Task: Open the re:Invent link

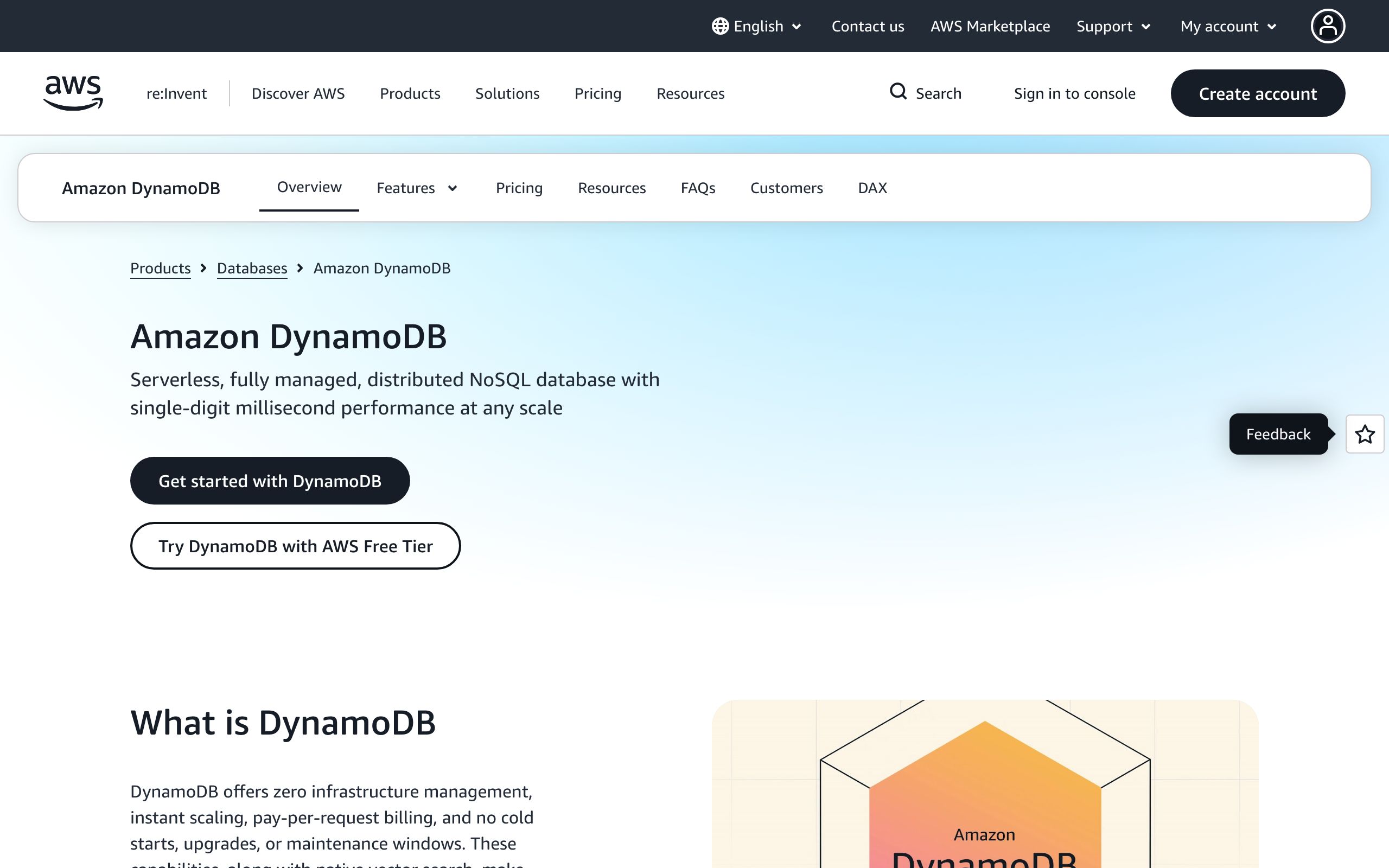Action: point(176,93)
